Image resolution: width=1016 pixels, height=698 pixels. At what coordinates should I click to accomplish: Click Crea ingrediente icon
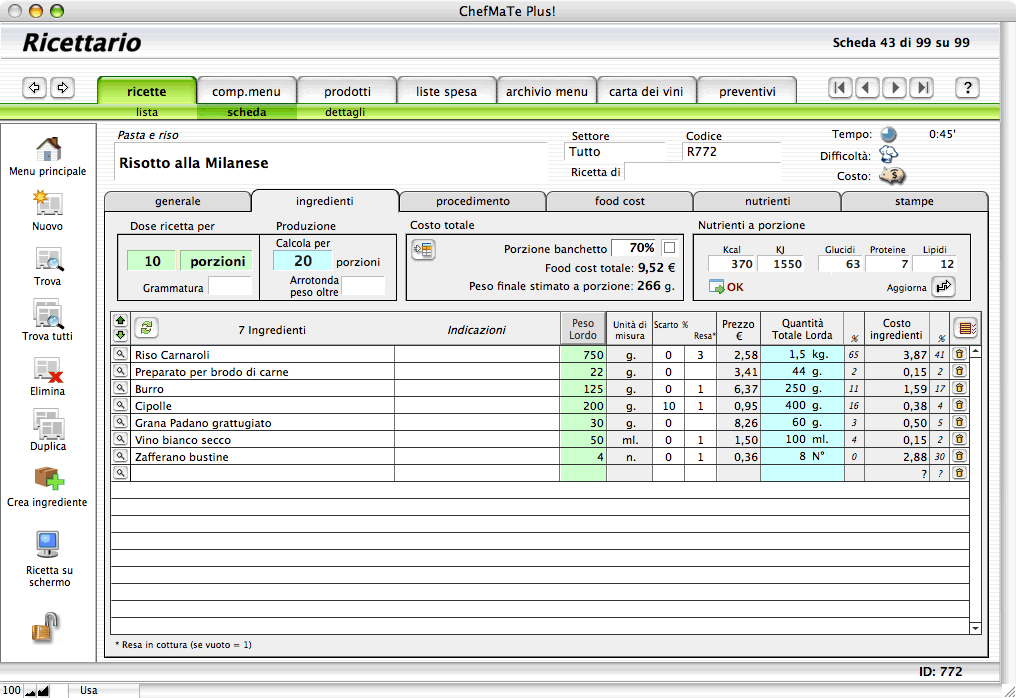[48, 480]
